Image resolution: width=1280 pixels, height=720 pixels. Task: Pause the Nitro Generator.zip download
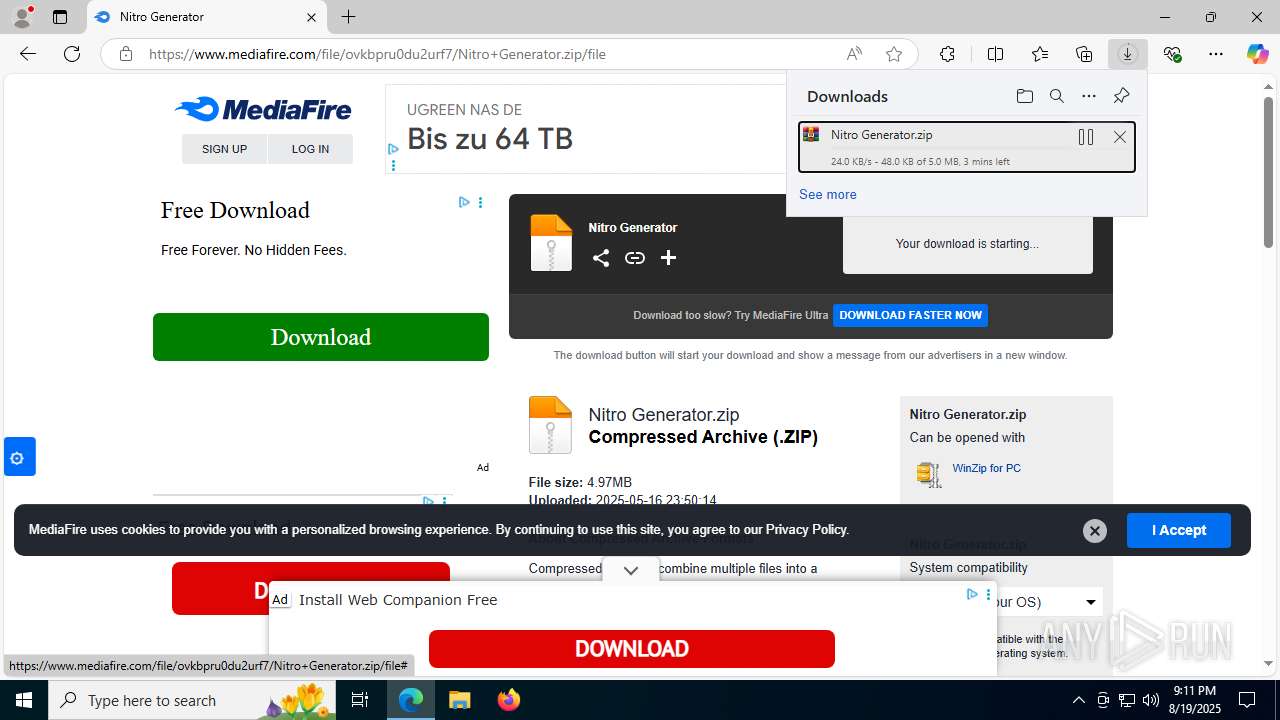pyautogui.click(x=1086, y=137)
